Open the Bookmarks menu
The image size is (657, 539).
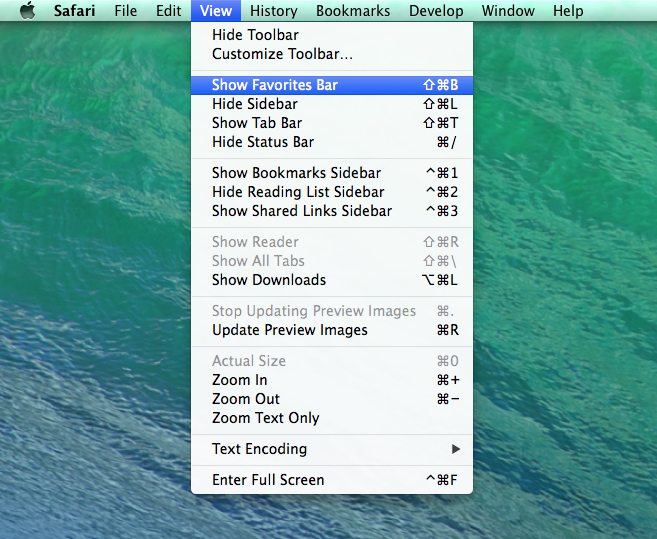(353, 10)
